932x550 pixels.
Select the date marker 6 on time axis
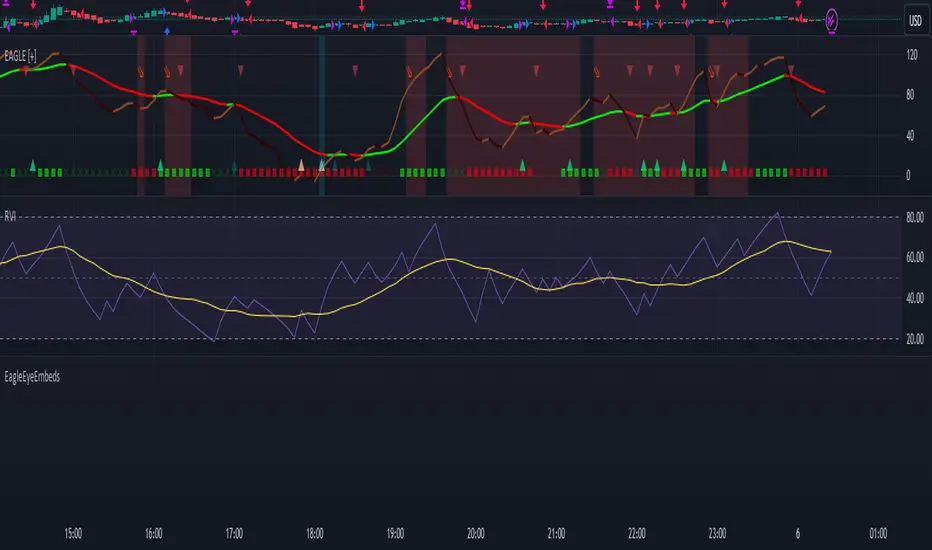pos(799,532)
